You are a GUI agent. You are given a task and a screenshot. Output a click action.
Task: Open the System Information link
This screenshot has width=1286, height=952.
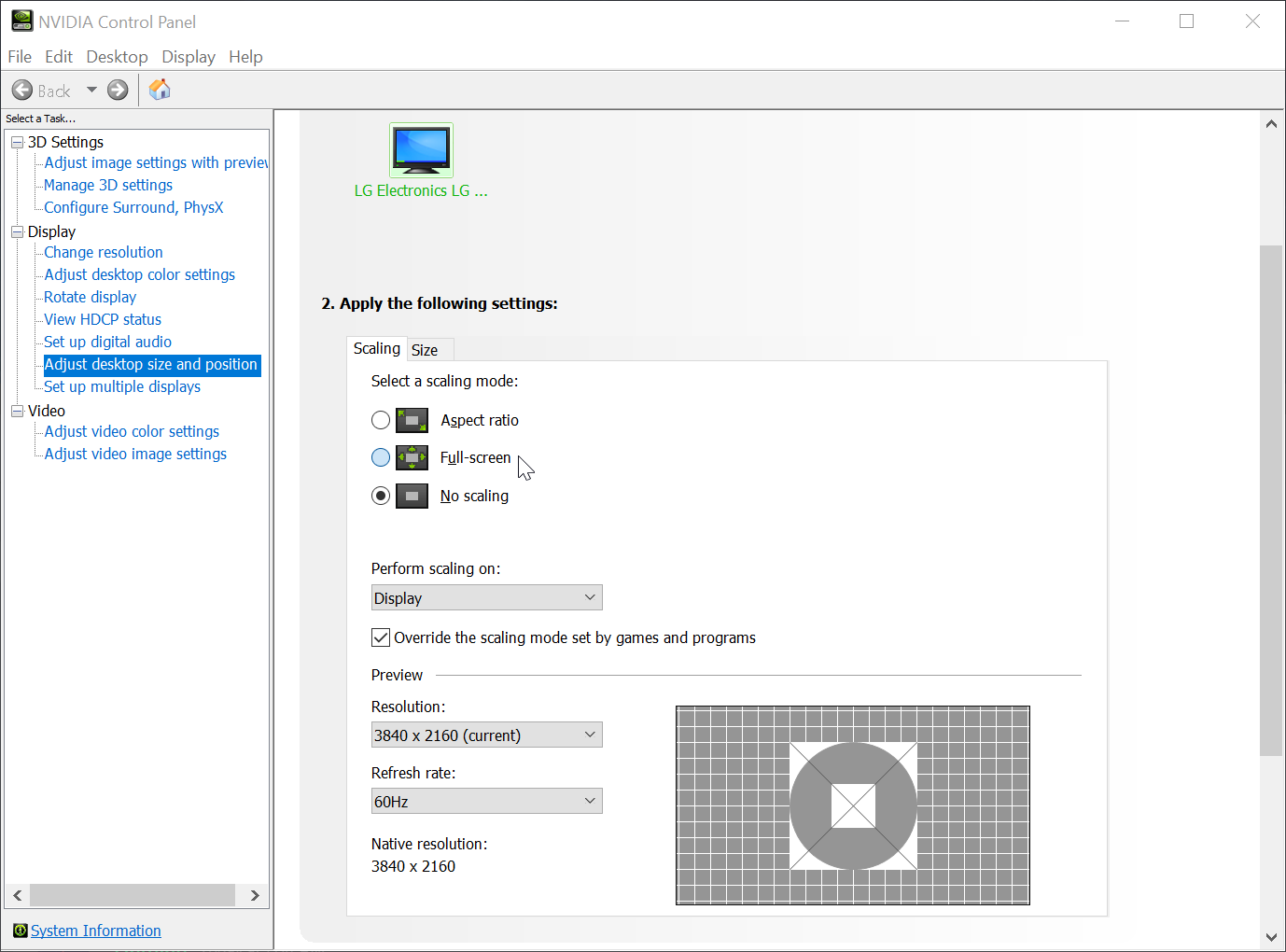96,931
